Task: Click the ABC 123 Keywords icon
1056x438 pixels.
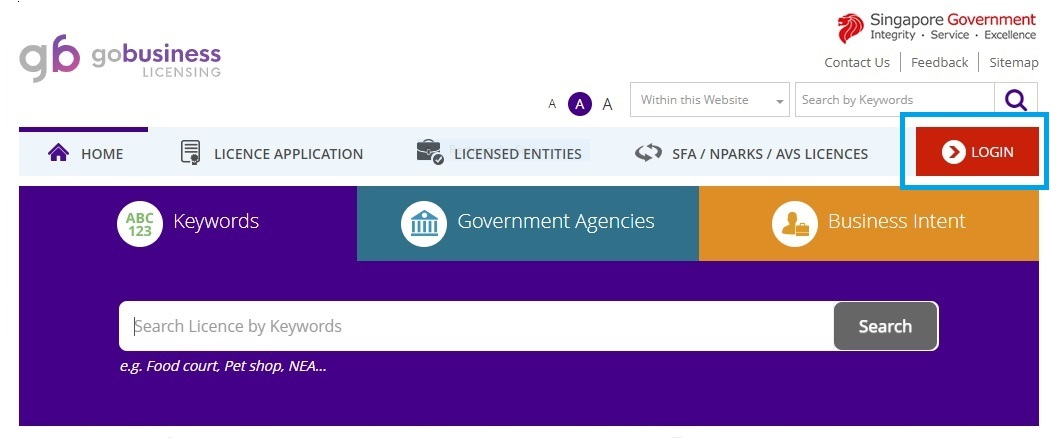Action: (139, 223)
